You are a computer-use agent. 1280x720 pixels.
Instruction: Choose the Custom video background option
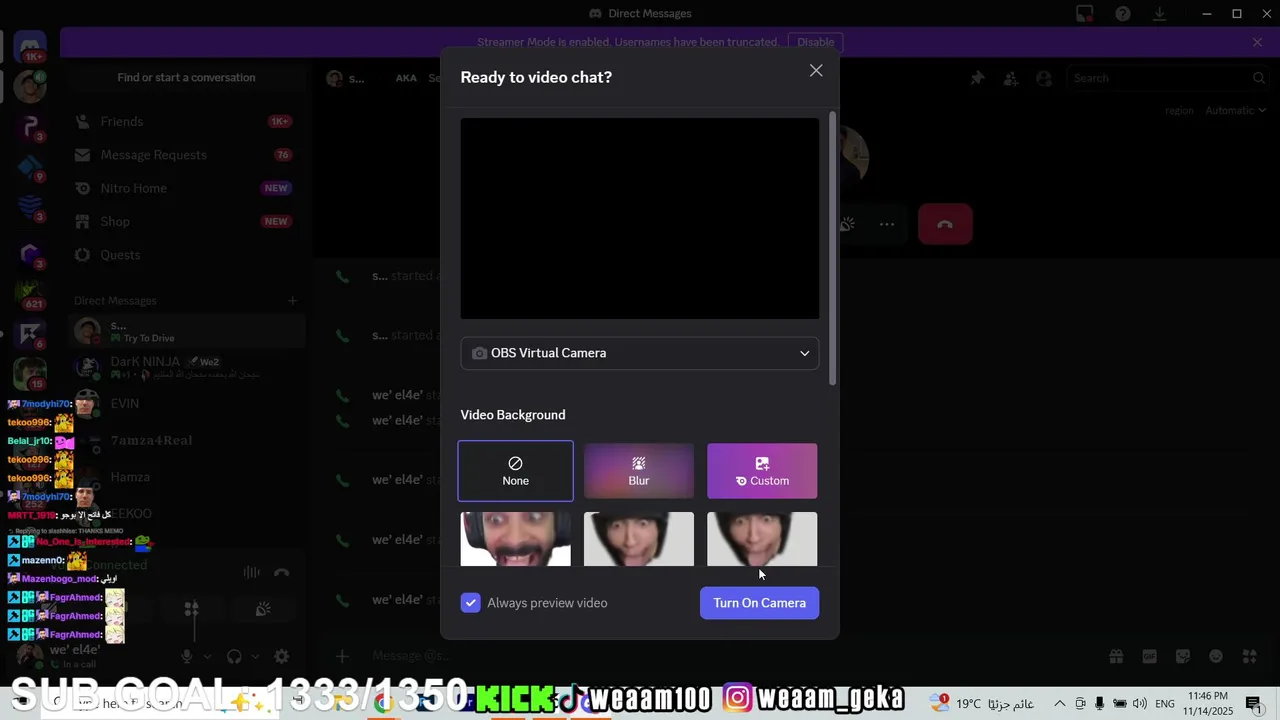click(762, 471)
